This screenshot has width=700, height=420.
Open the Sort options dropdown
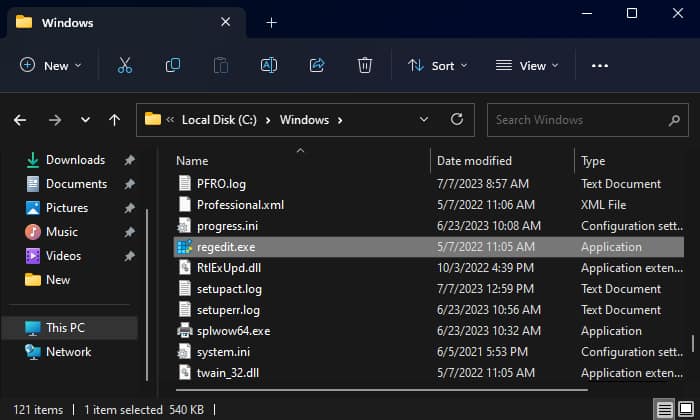click(x=438, y=66)
